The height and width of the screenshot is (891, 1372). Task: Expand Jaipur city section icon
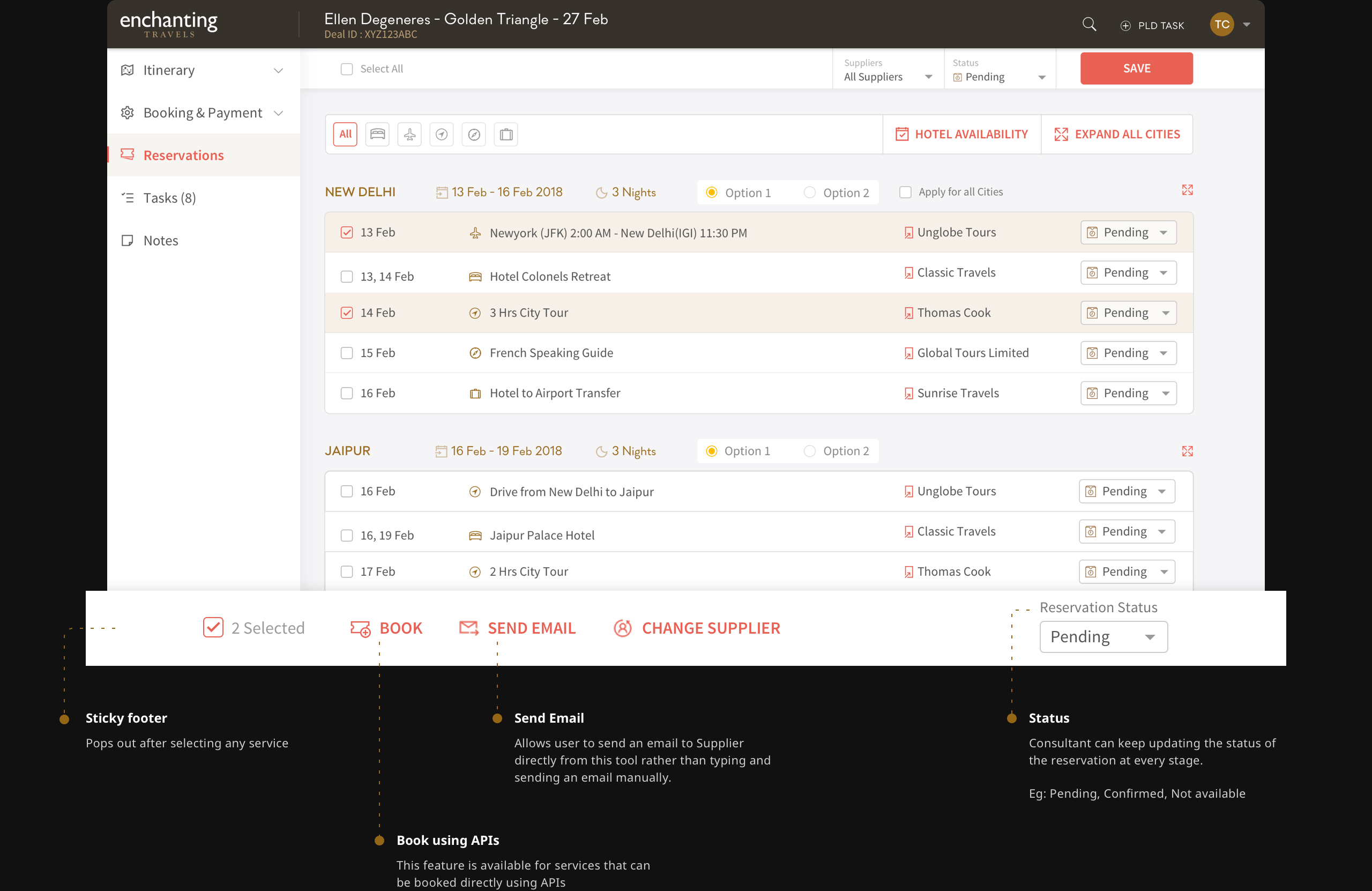pyautogui.click(x=1187, y=451)
